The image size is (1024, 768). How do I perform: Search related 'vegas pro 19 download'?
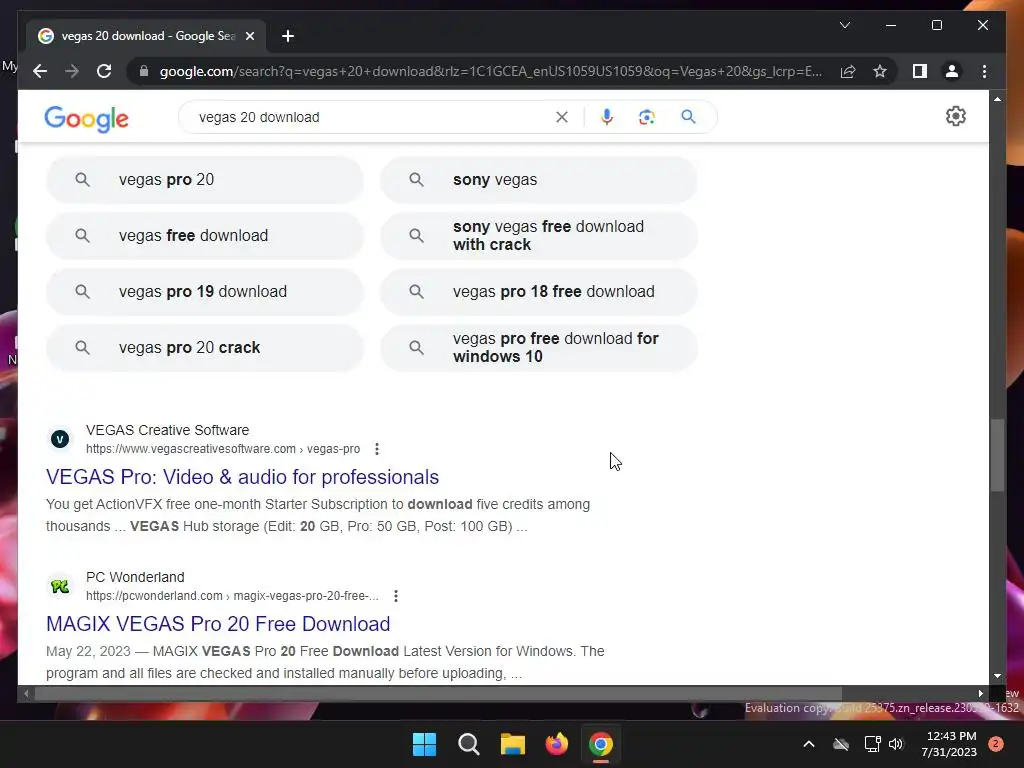(204, 292)
